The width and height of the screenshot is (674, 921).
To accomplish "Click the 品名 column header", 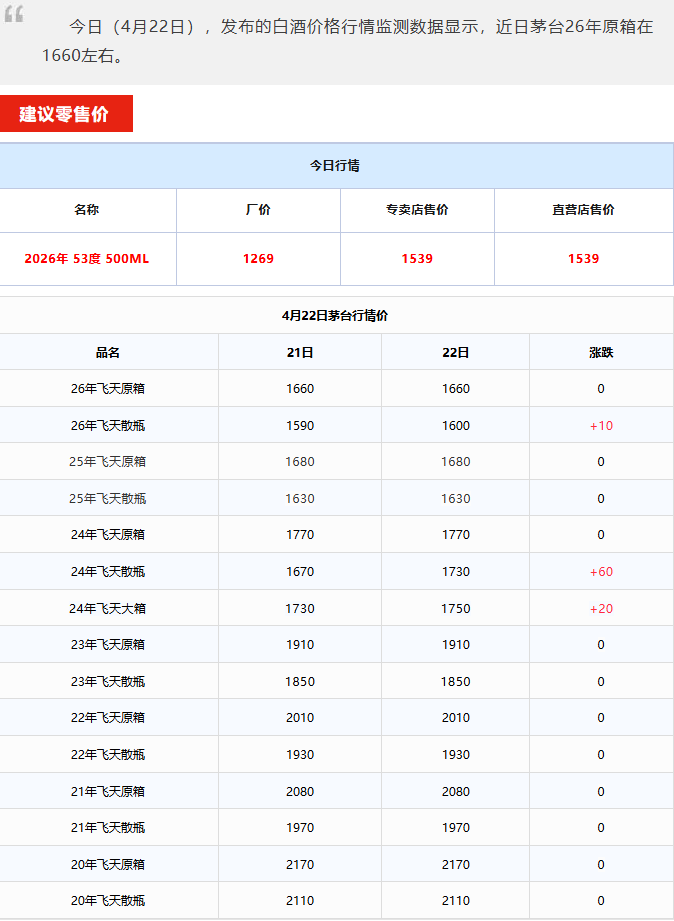I will (x=108, y=353).
